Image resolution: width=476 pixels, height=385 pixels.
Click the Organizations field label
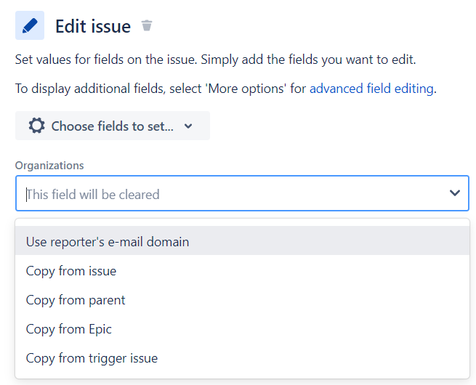49,165
